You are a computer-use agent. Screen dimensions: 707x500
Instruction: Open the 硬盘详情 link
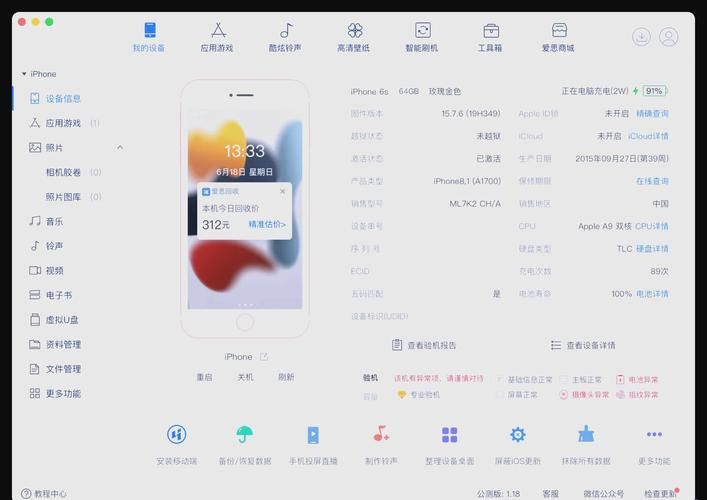pyautogui.click(x=652, y=249)
